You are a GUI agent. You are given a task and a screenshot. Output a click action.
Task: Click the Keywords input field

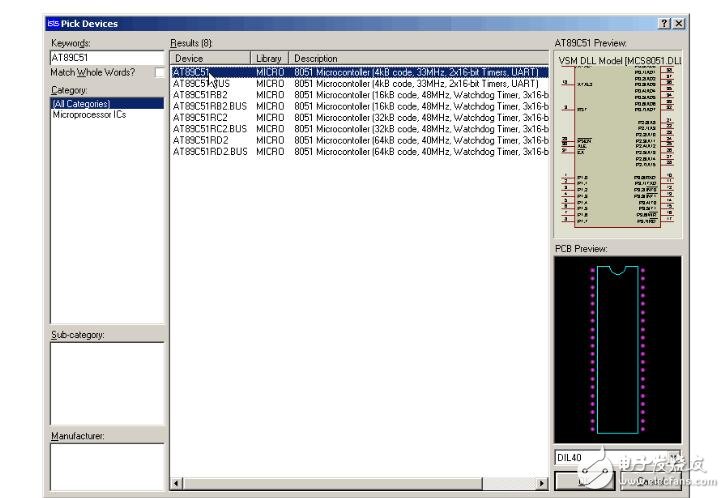coord(107,58)
